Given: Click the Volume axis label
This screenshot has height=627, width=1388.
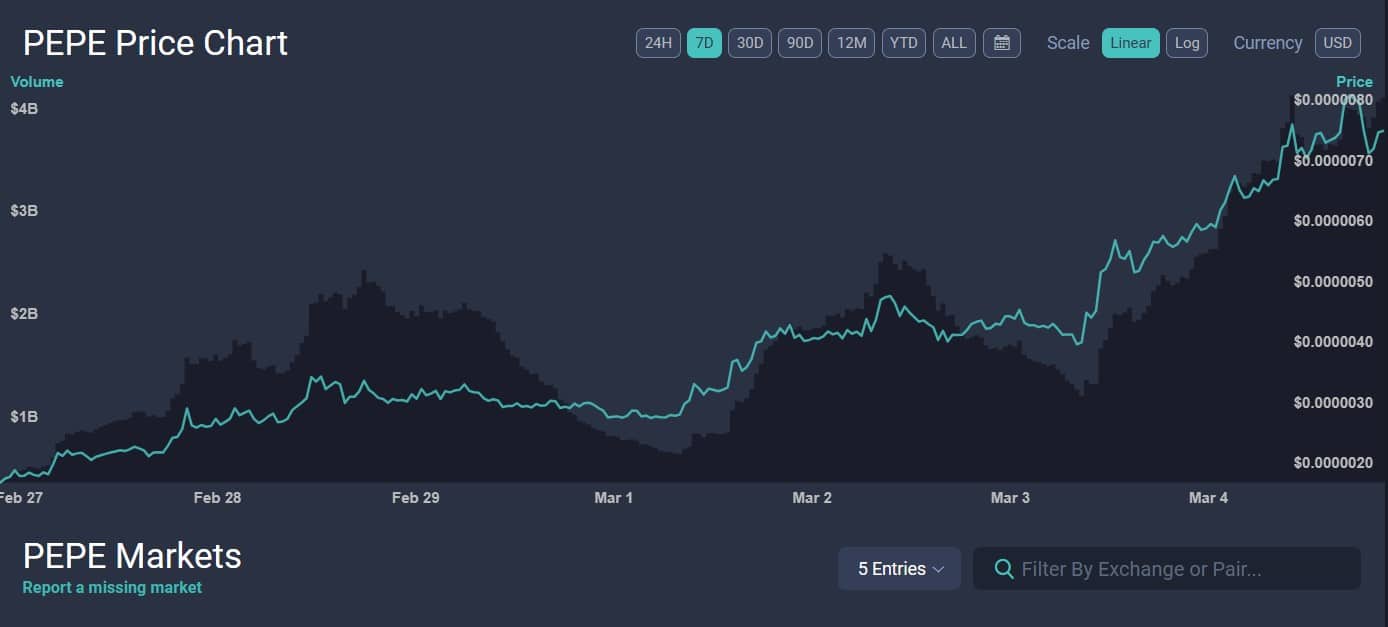Looking at the screenshot, I should [37, 82].
